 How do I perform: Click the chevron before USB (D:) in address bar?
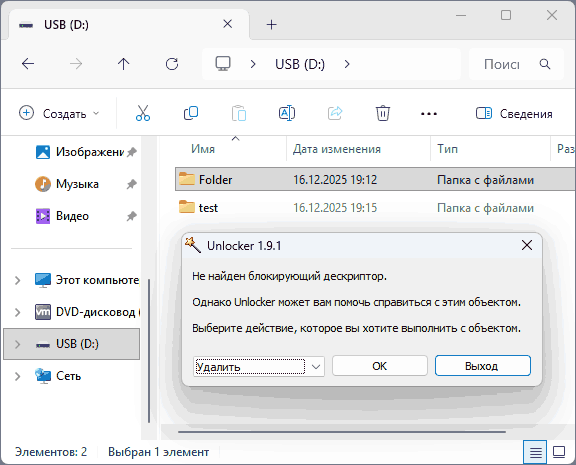tap(253, 64)
